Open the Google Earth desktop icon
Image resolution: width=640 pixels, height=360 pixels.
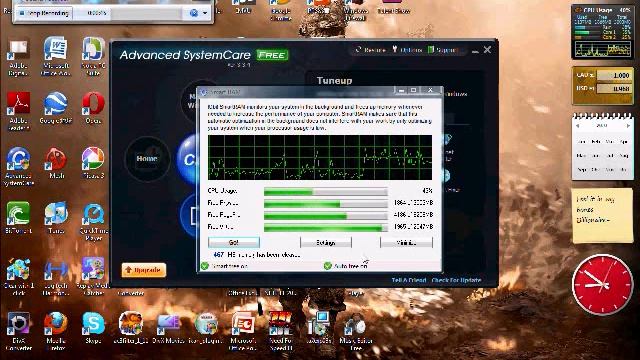click(56, 109)
